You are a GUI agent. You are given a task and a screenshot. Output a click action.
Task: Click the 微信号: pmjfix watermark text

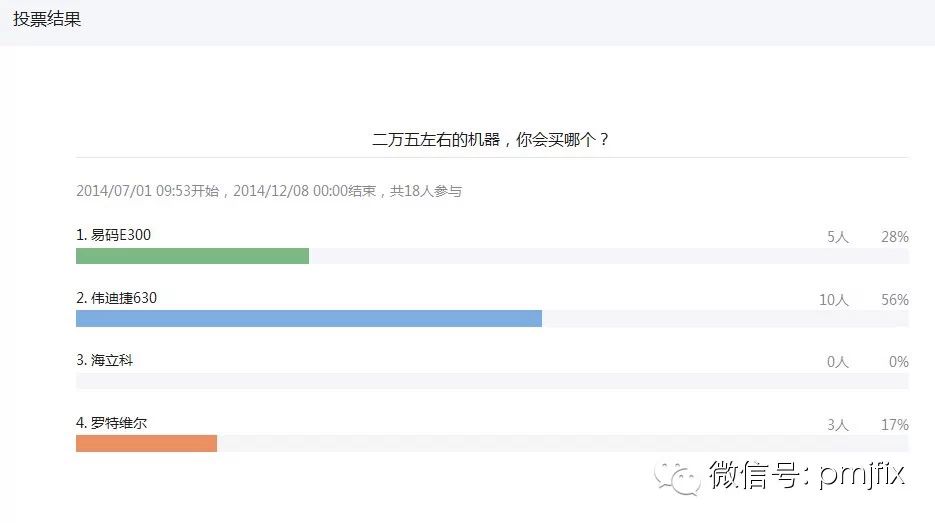pyautogui.click(x=807, y=475)
